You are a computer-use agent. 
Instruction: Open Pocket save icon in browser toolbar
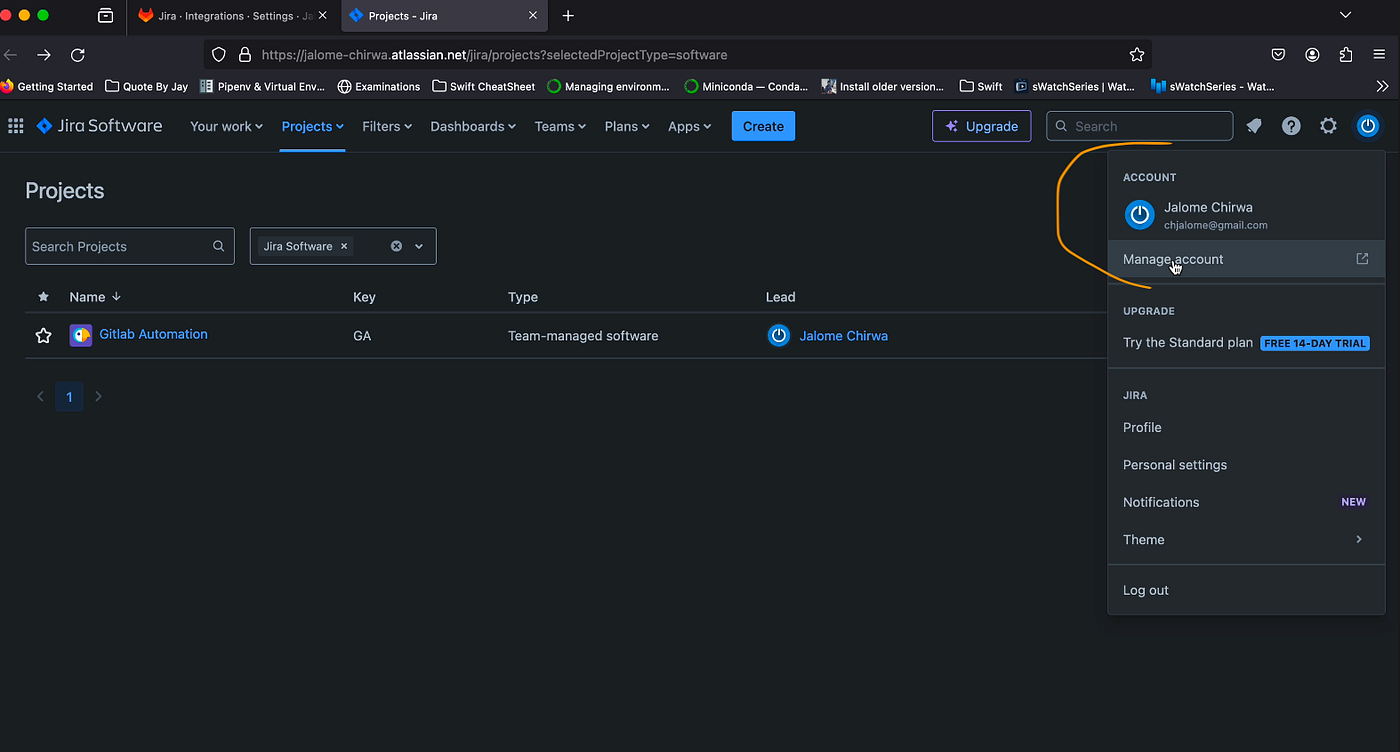[1278, 55]
